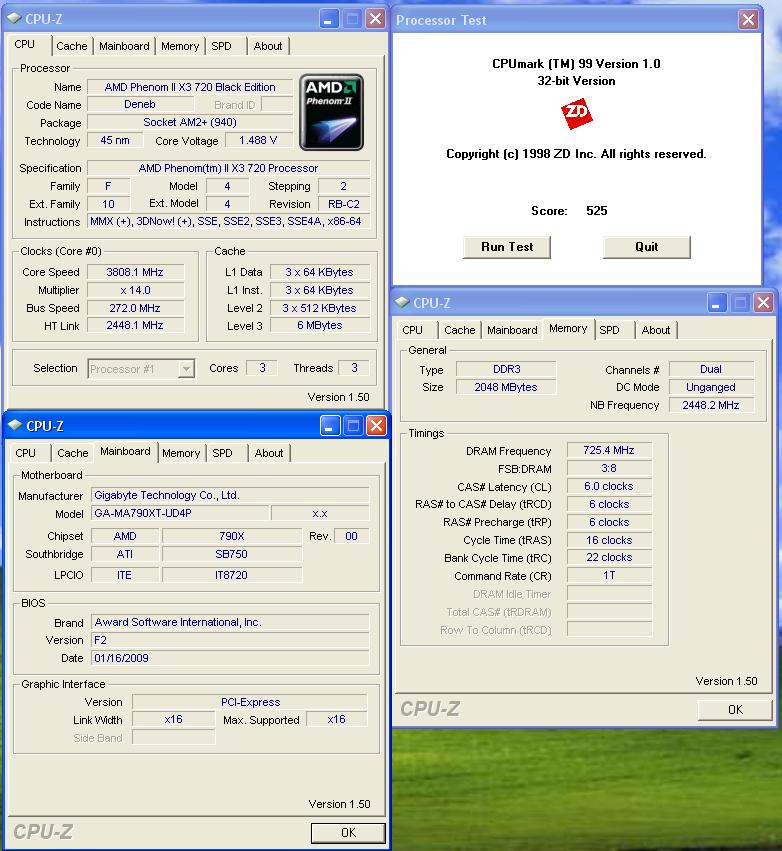782x851 pixels.
Task: Switch to Cache tab in the Memory CPU-Z window
Action: tap(460, 330)
